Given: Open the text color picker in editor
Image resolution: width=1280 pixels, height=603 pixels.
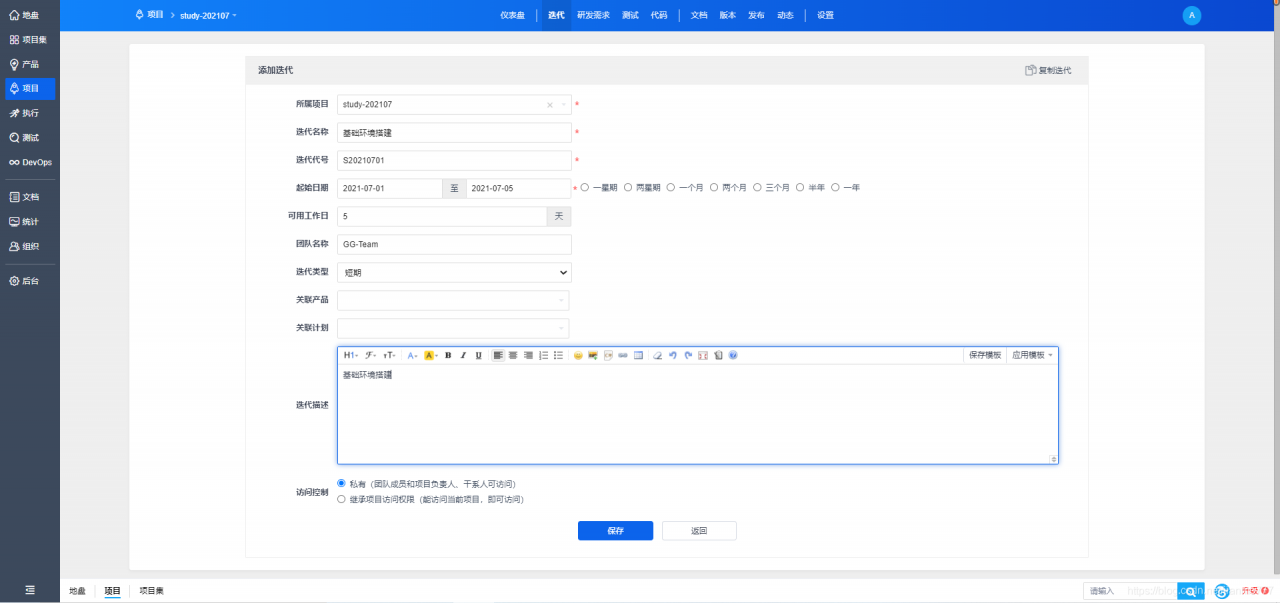Looking at the screenshot, I should pyautogui.click(x=412, y=355).
